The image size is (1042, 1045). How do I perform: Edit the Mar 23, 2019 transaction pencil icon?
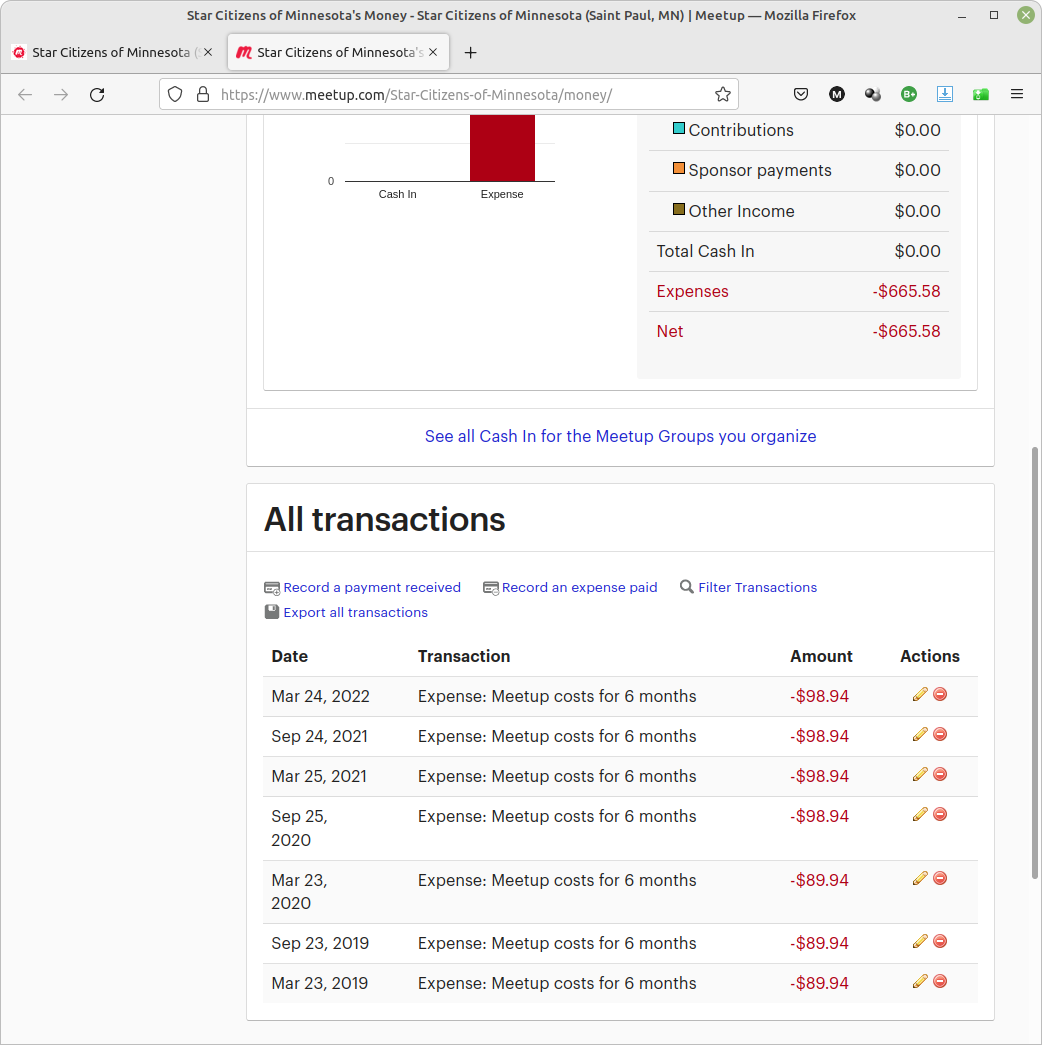tap(920, 981)
